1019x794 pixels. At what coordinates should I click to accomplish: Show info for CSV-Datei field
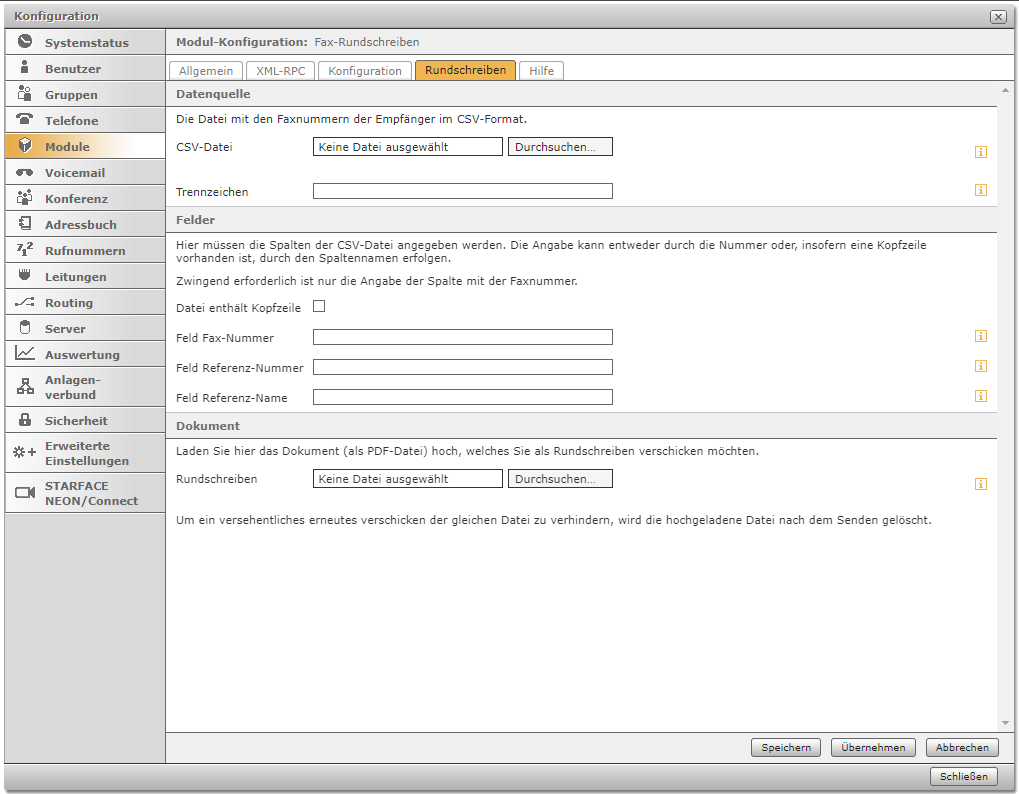tap(981, 152)
